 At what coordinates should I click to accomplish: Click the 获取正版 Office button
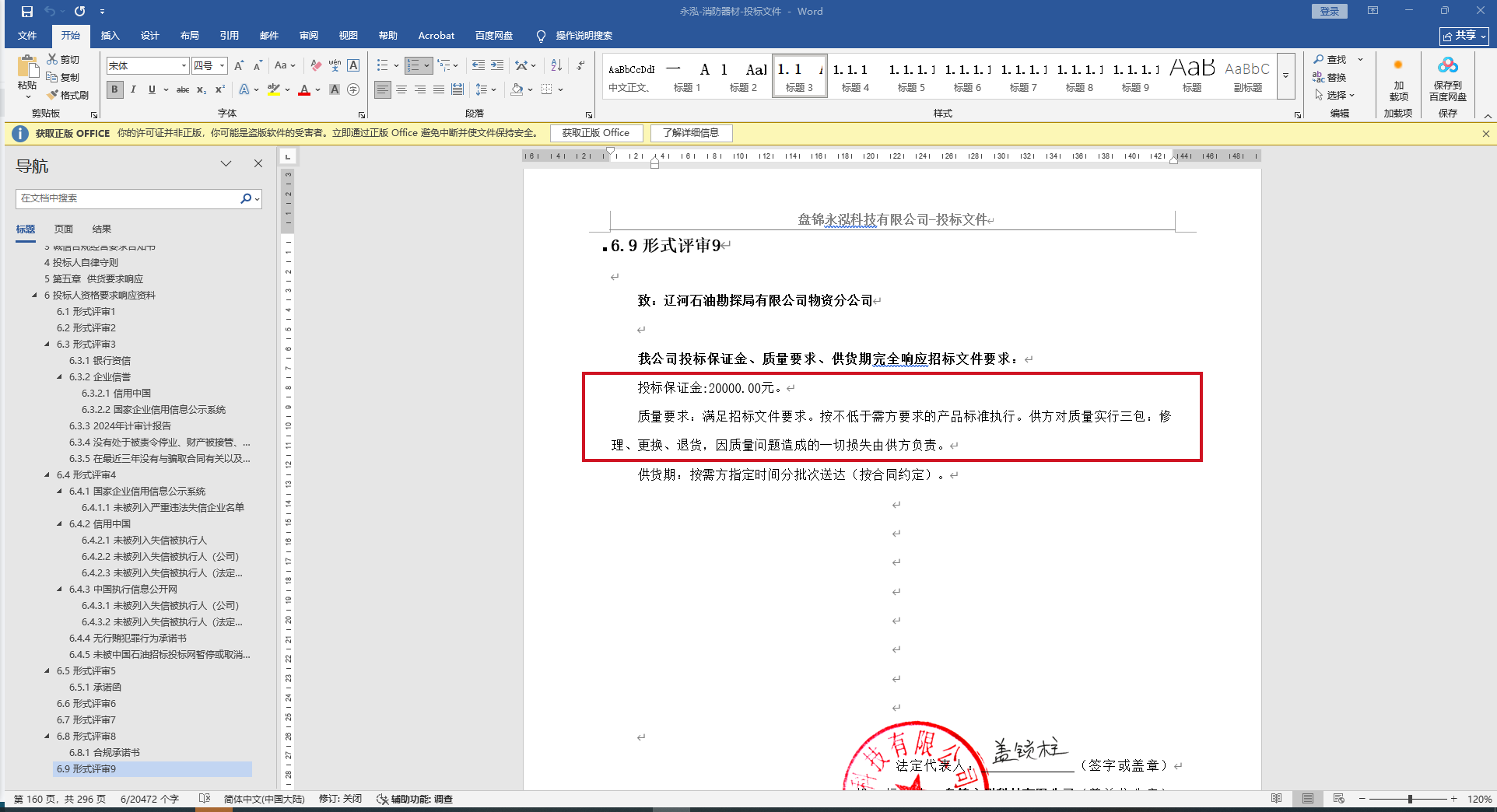(x=596, y=133)
